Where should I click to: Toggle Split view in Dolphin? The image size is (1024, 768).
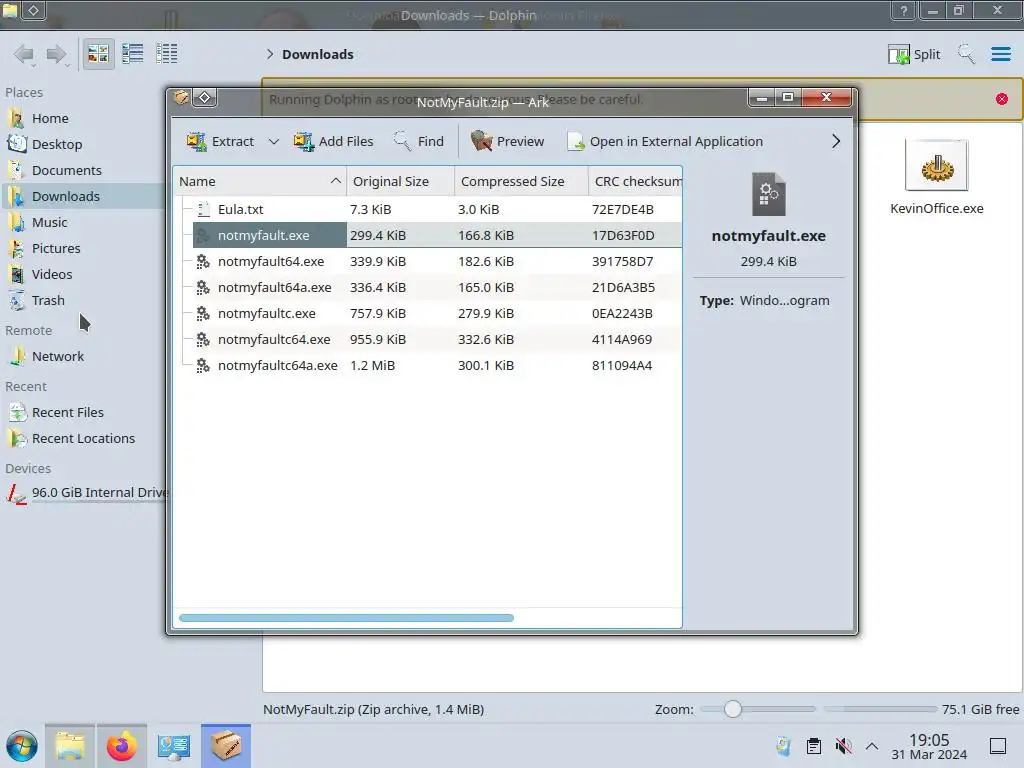(x=914, y=54)
